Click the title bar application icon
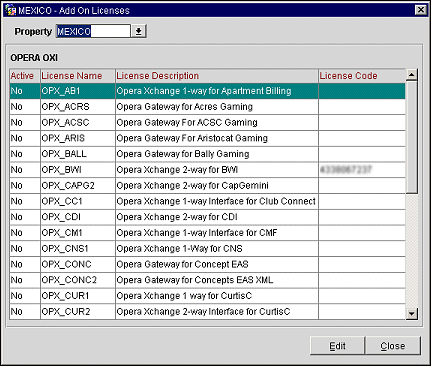The height and width of the screenshot is (366, 431). pos(10,10)
